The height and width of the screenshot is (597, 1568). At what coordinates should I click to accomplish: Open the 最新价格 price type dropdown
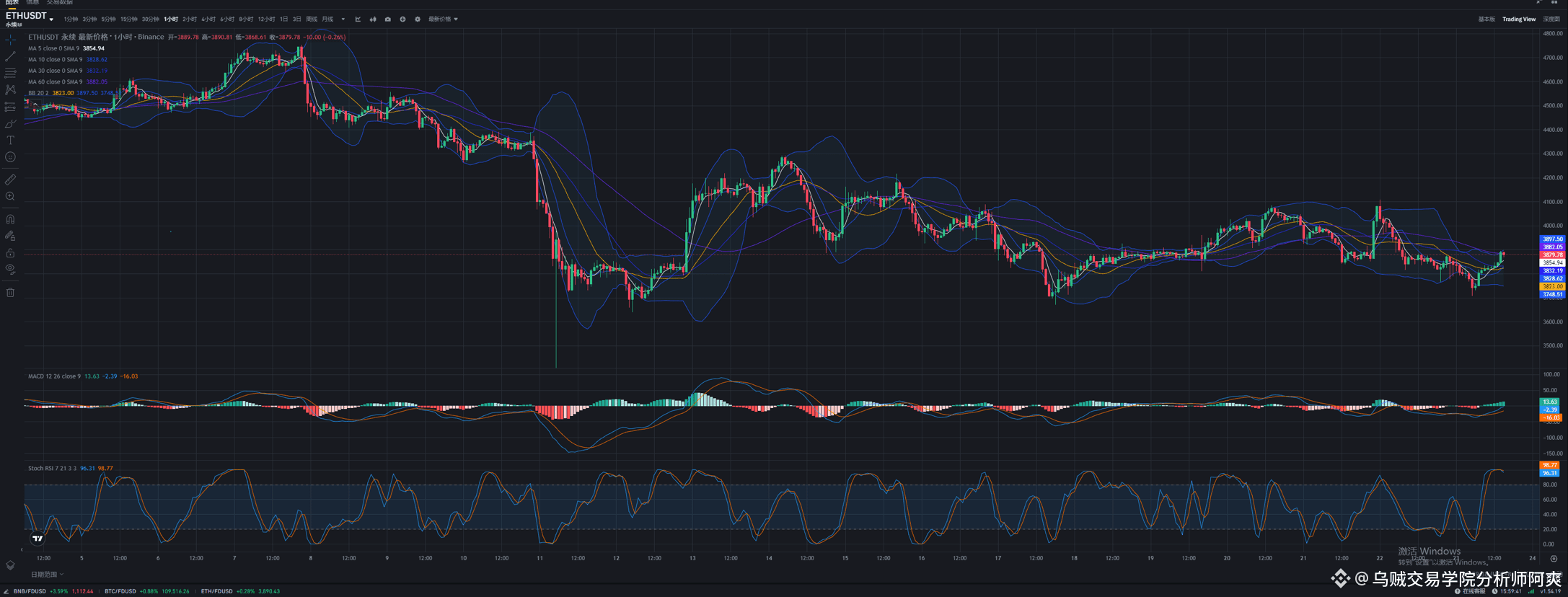443,19
